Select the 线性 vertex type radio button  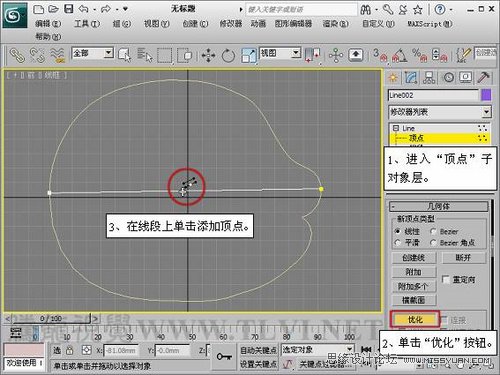[397, 231]
